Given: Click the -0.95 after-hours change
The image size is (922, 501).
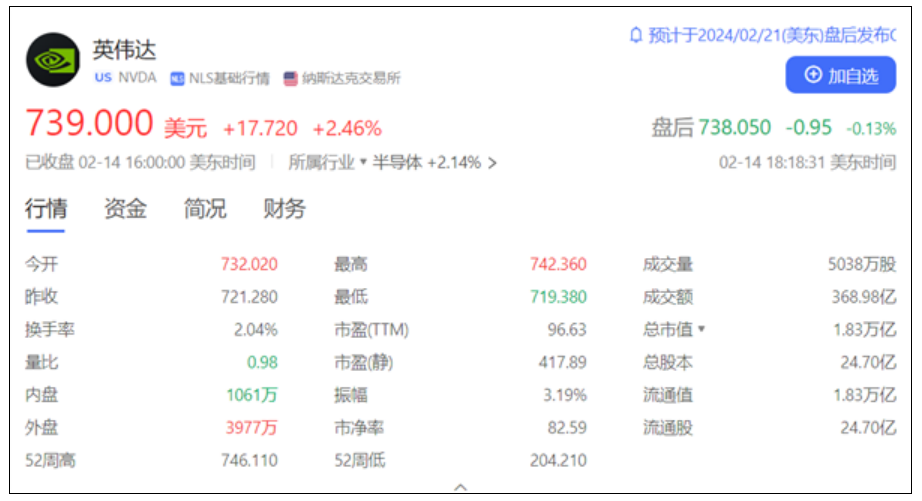Looking at the screenshot, I should click(809, 127).
